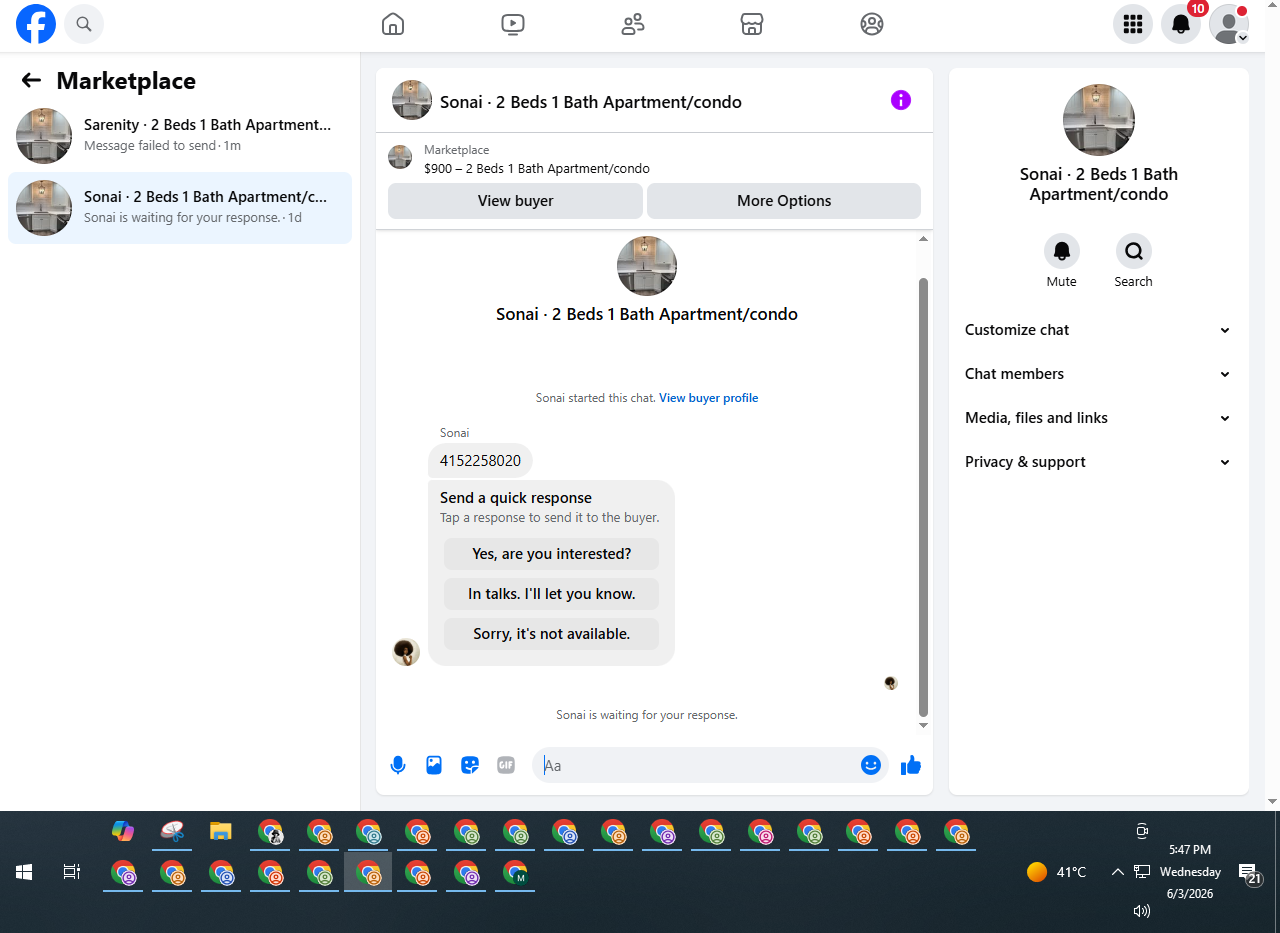Viewport: 1280px width, 933px height.
Task: Click the "$900 – 2 Beds 1 Bath Apartment/condo" listing text
Action: coord(537,169)
